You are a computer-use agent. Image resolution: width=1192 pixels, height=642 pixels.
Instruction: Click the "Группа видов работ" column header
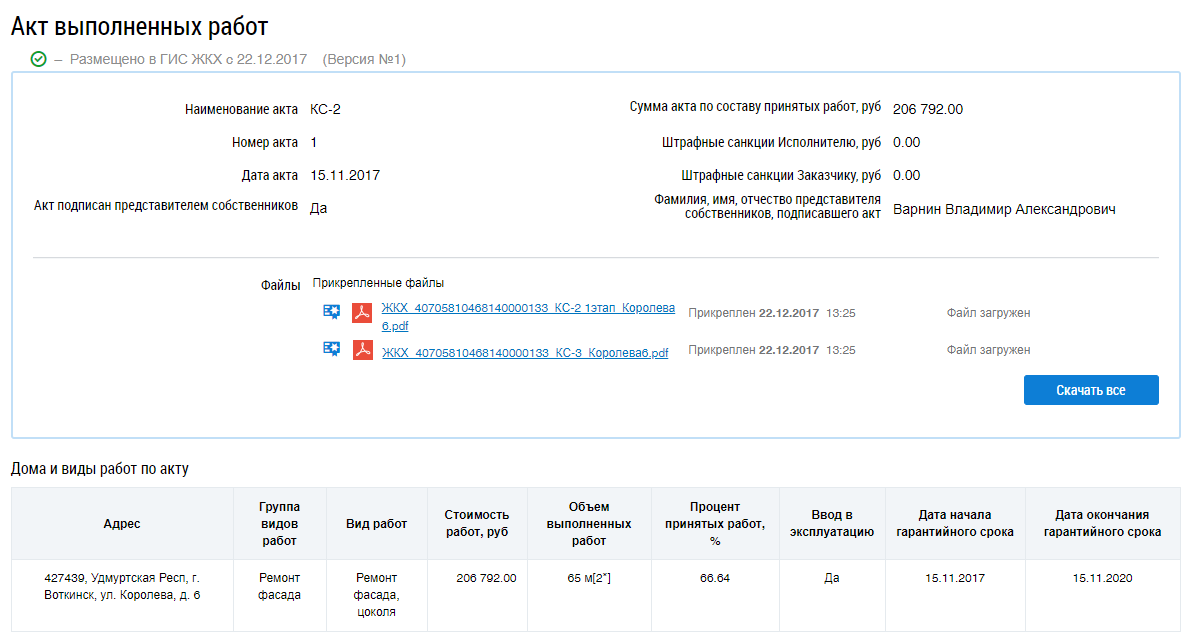279,524
